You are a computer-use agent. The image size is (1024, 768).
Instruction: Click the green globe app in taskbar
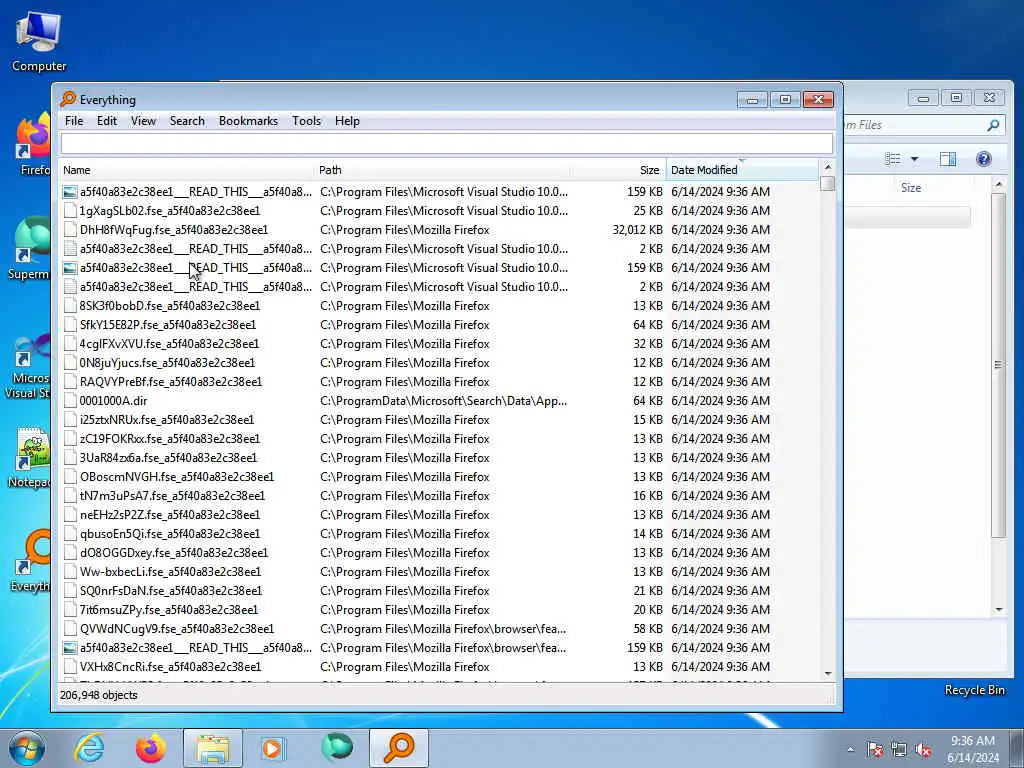pyautogui.click(x=337, y=748)
